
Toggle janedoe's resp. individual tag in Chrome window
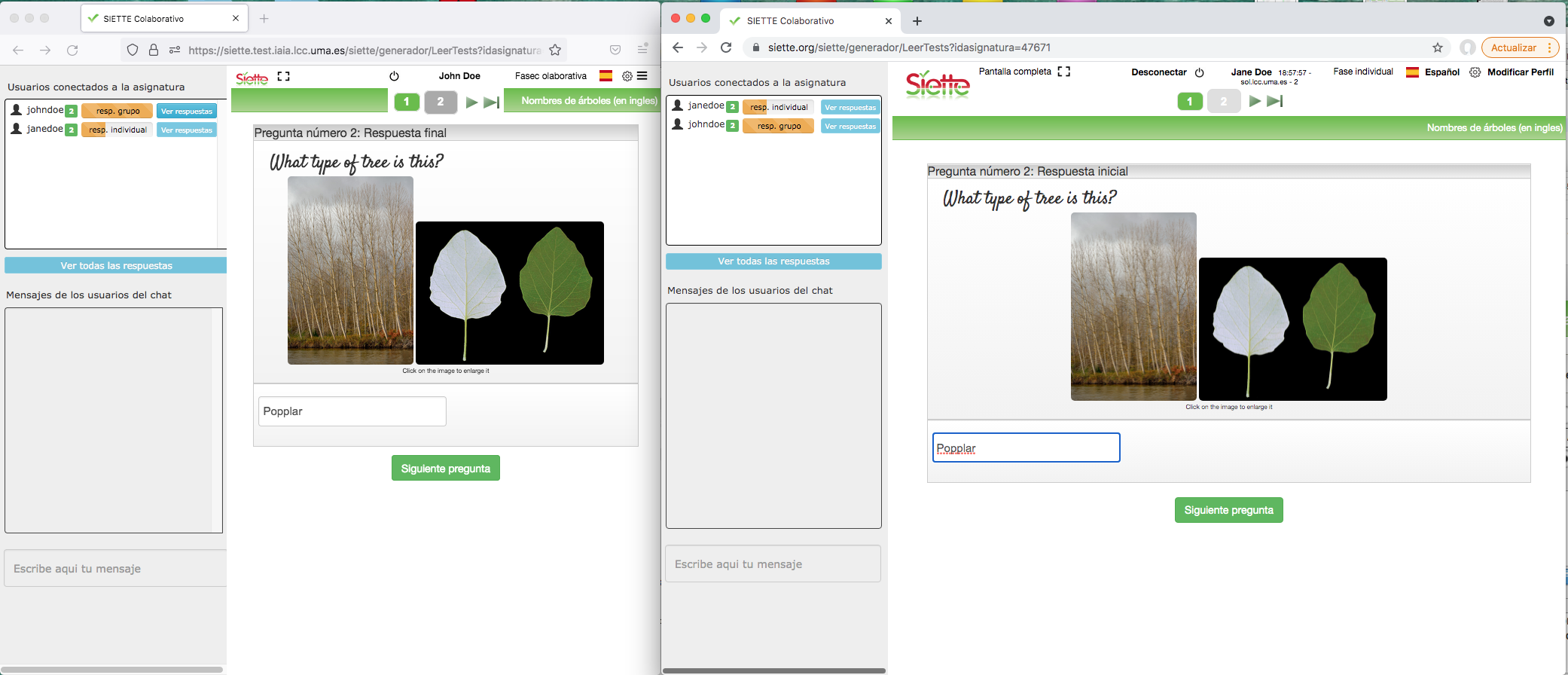coord(778,107)
